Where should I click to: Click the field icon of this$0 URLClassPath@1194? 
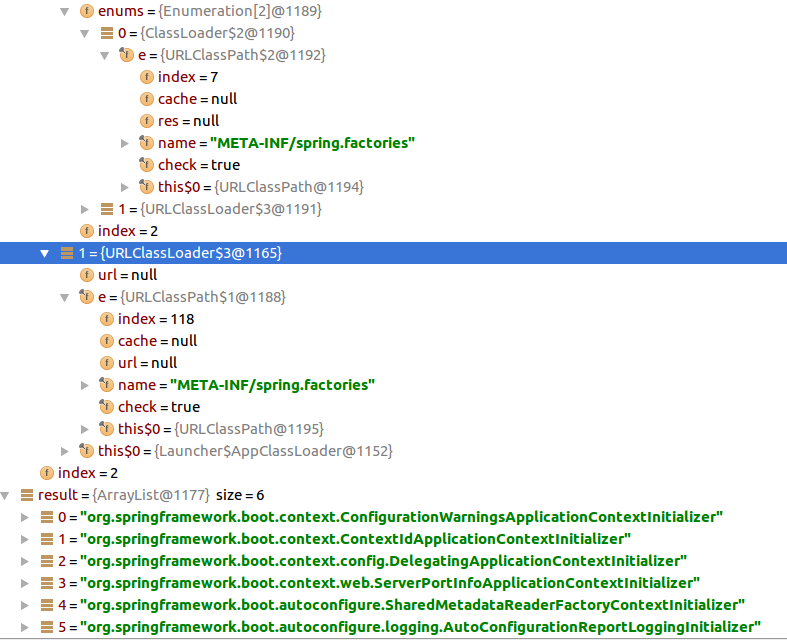[x=147, y=187]
